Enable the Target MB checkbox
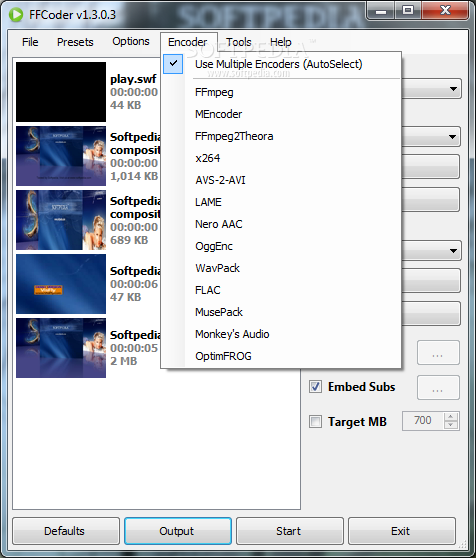 (x=316, y=422)
